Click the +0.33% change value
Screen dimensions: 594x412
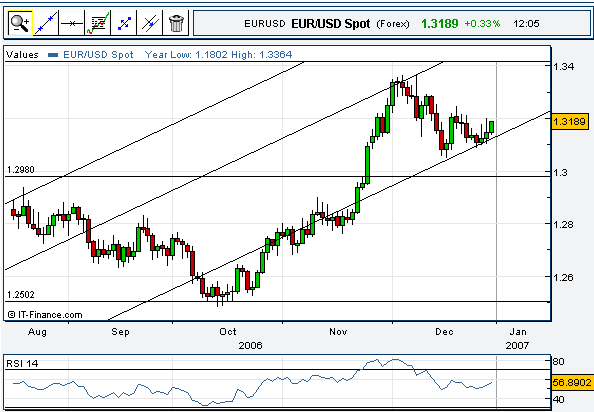482,24
